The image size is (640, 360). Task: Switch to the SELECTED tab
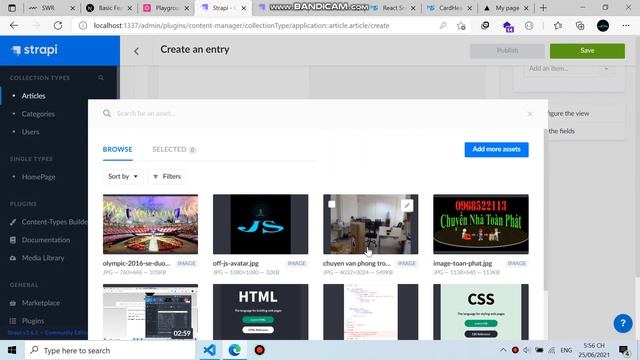tap(174, 149)
